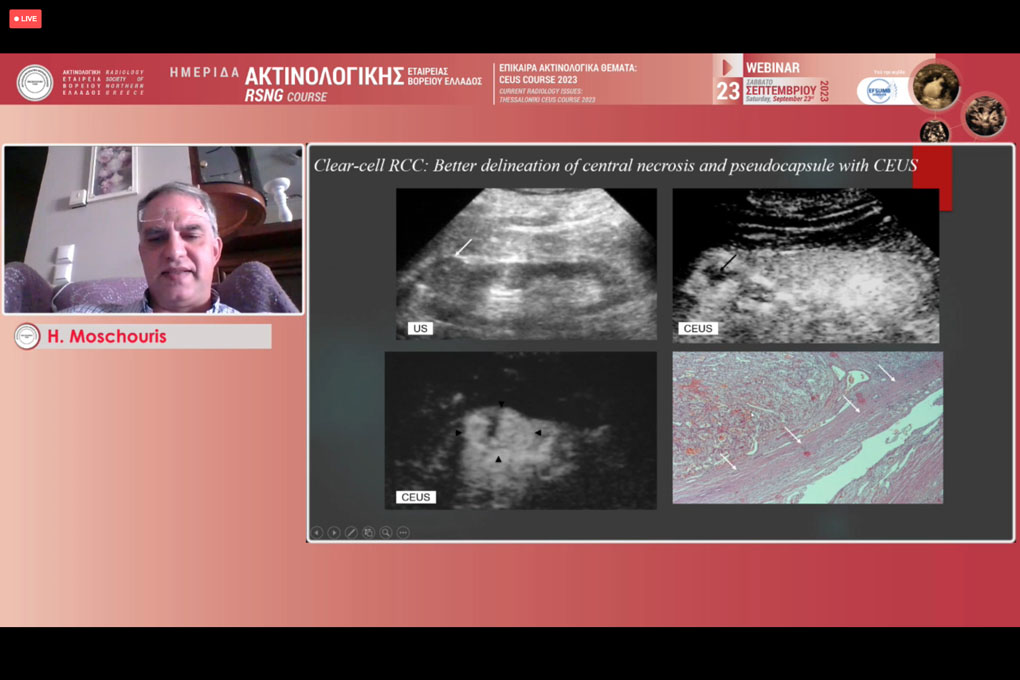Click the large circular ultrasound image in banner
The image size is (1020, 680).
[x=936, y=86]
